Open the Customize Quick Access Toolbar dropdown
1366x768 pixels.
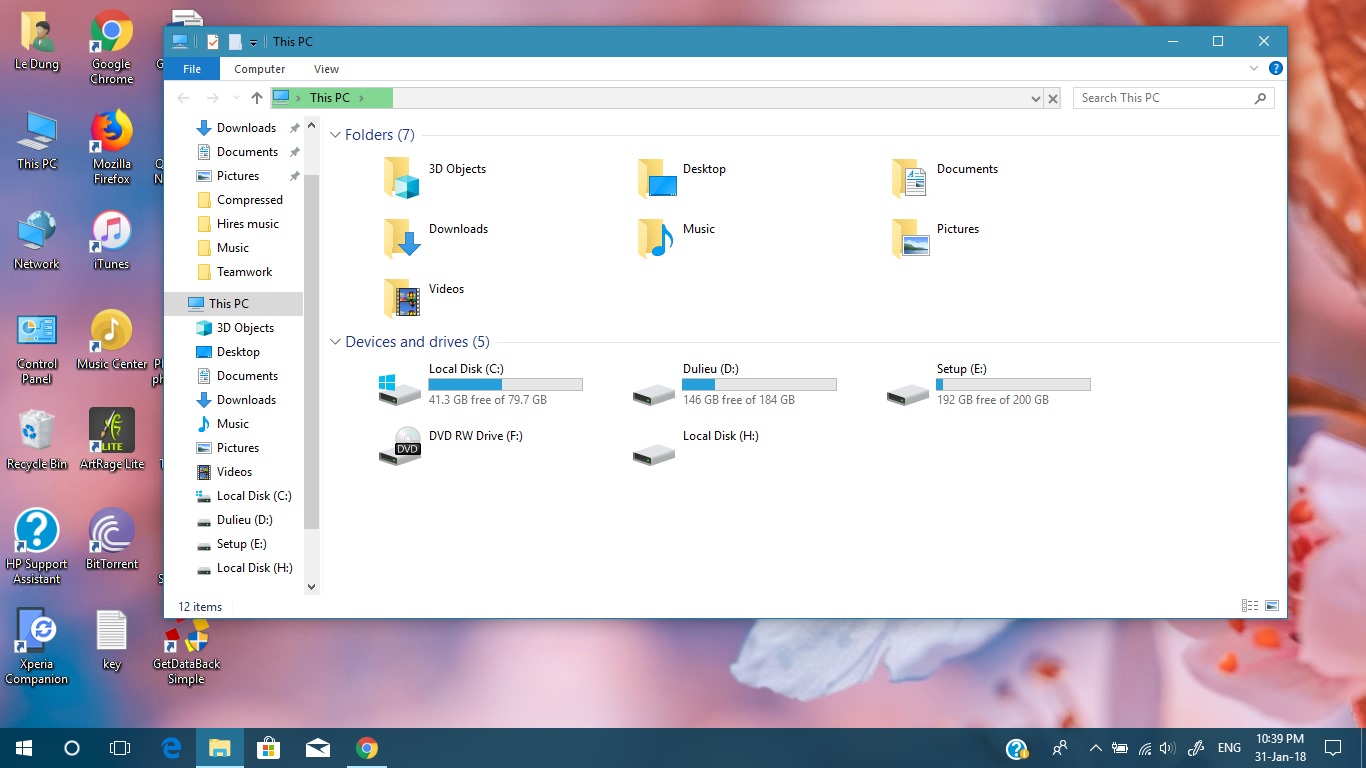(254, 42)
